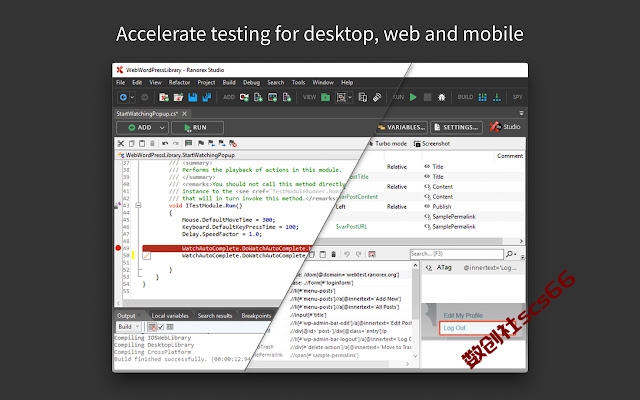The width and height of the screenshot is (640, 400).
Task: Collapse the code fold at line 43
Action: click(138, 205)
